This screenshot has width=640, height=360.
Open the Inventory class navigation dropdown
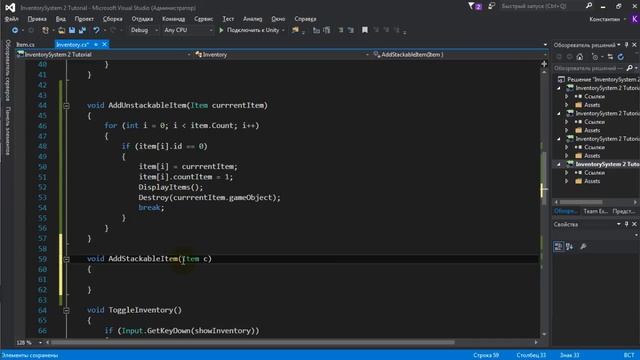pos(367,55)
